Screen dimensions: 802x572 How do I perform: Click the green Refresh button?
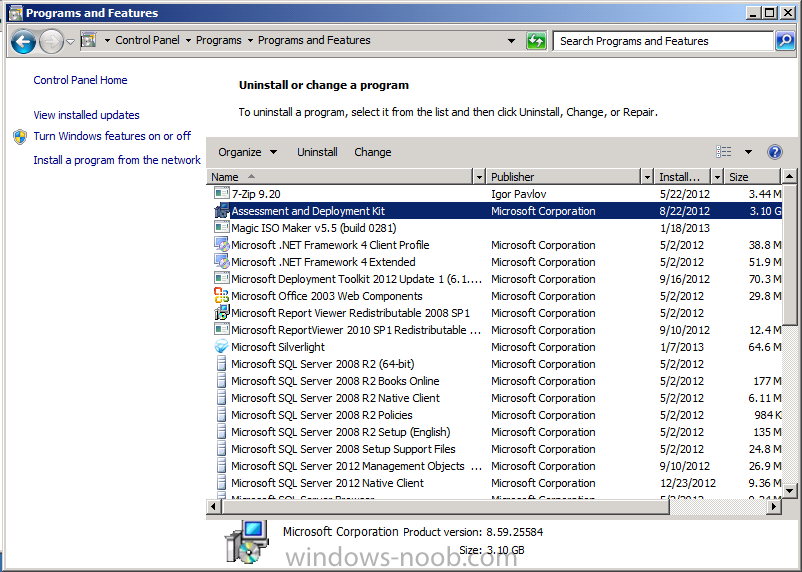536,41
